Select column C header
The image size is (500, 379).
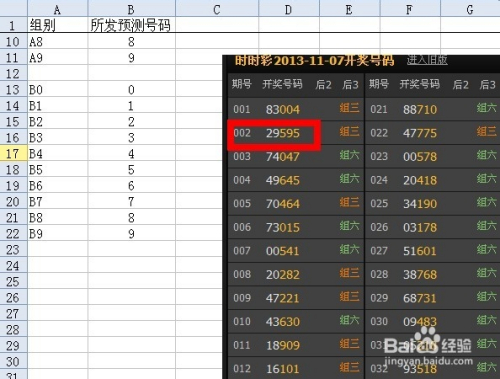[217, 9]
